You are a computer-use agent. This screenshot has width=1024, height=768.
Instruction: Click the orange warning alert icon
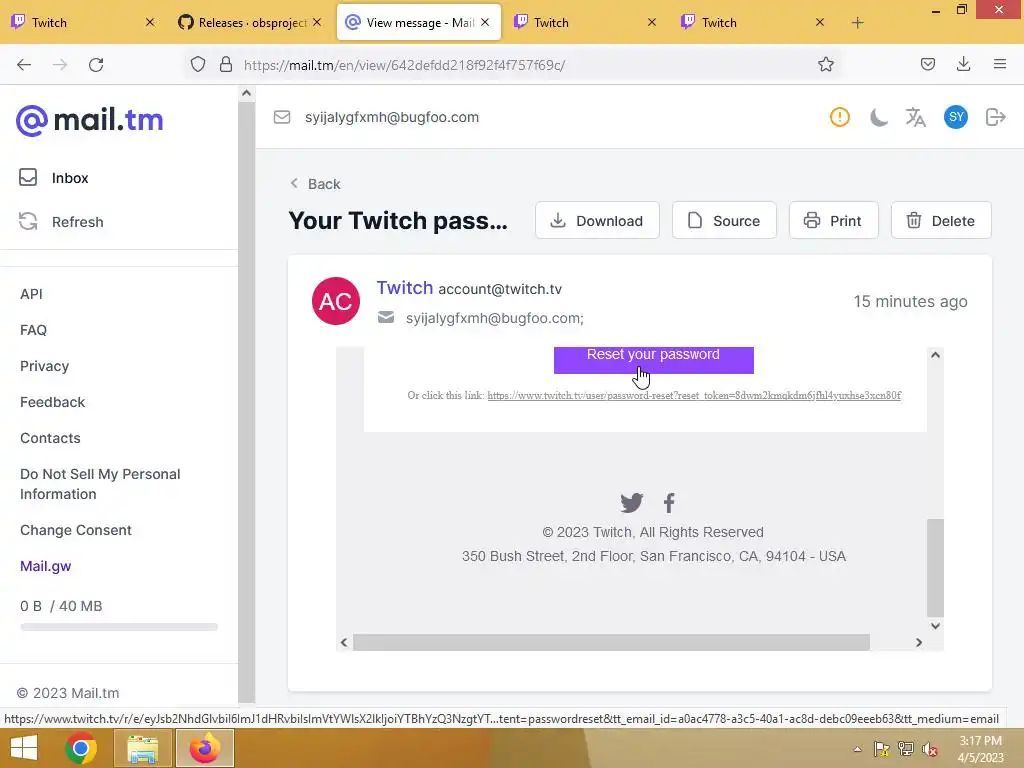(839, 118)
